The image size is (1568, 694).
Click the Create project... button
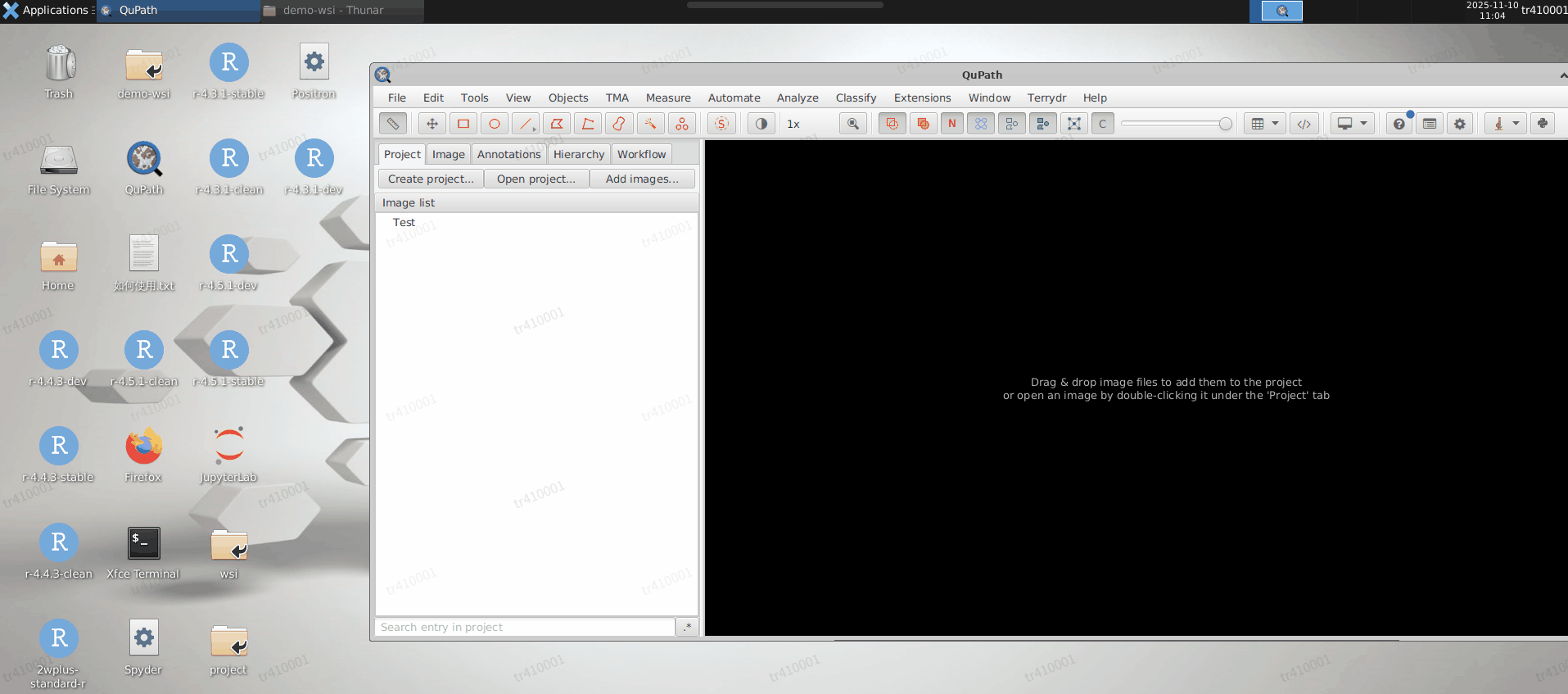(431, 179)
